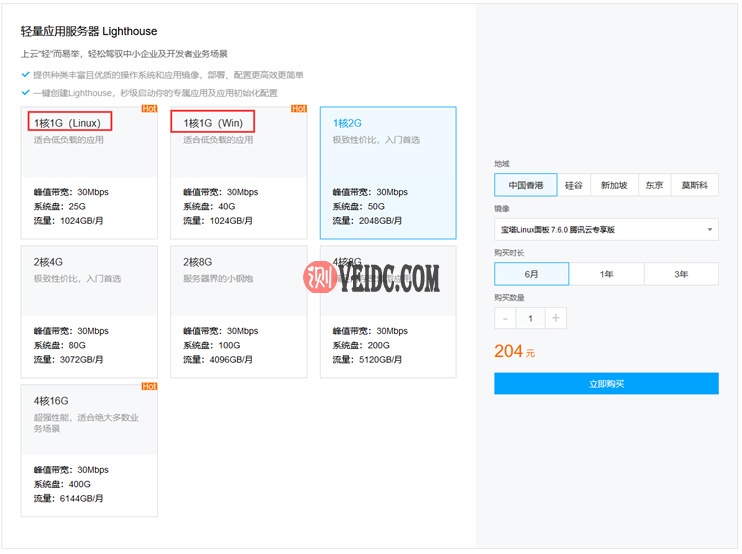Select region 硅谷

point(574,185)
